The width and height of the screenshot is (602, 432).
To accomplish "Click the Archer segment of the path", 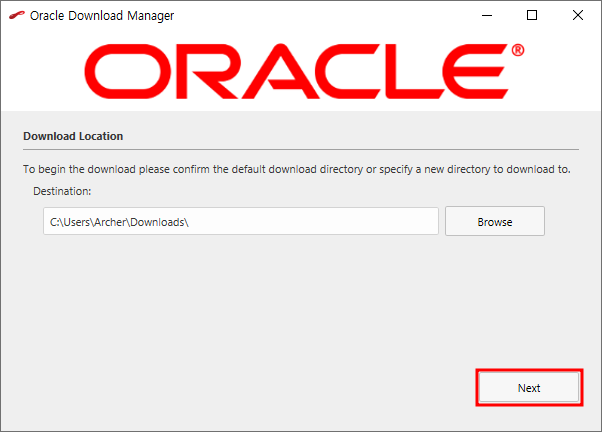I will pos(111,222).
